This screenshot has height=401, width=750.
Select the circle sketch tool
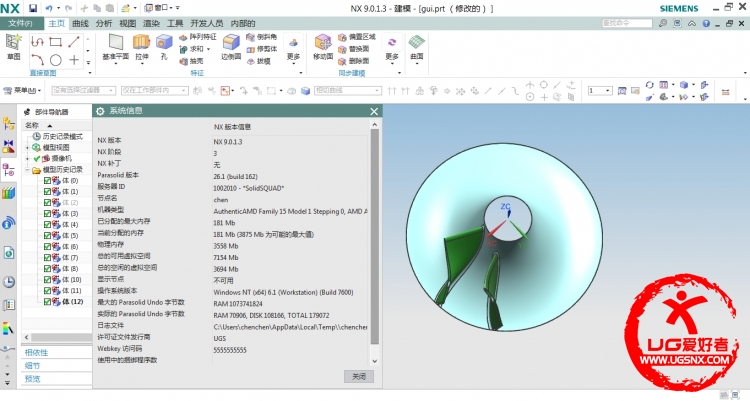coord(55,60)
